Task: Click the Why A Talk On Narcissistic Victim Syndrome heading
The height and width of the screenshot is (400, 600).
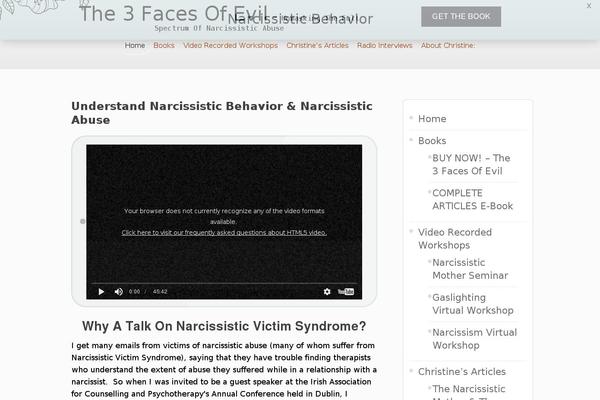Action: [x=224, y=326]
